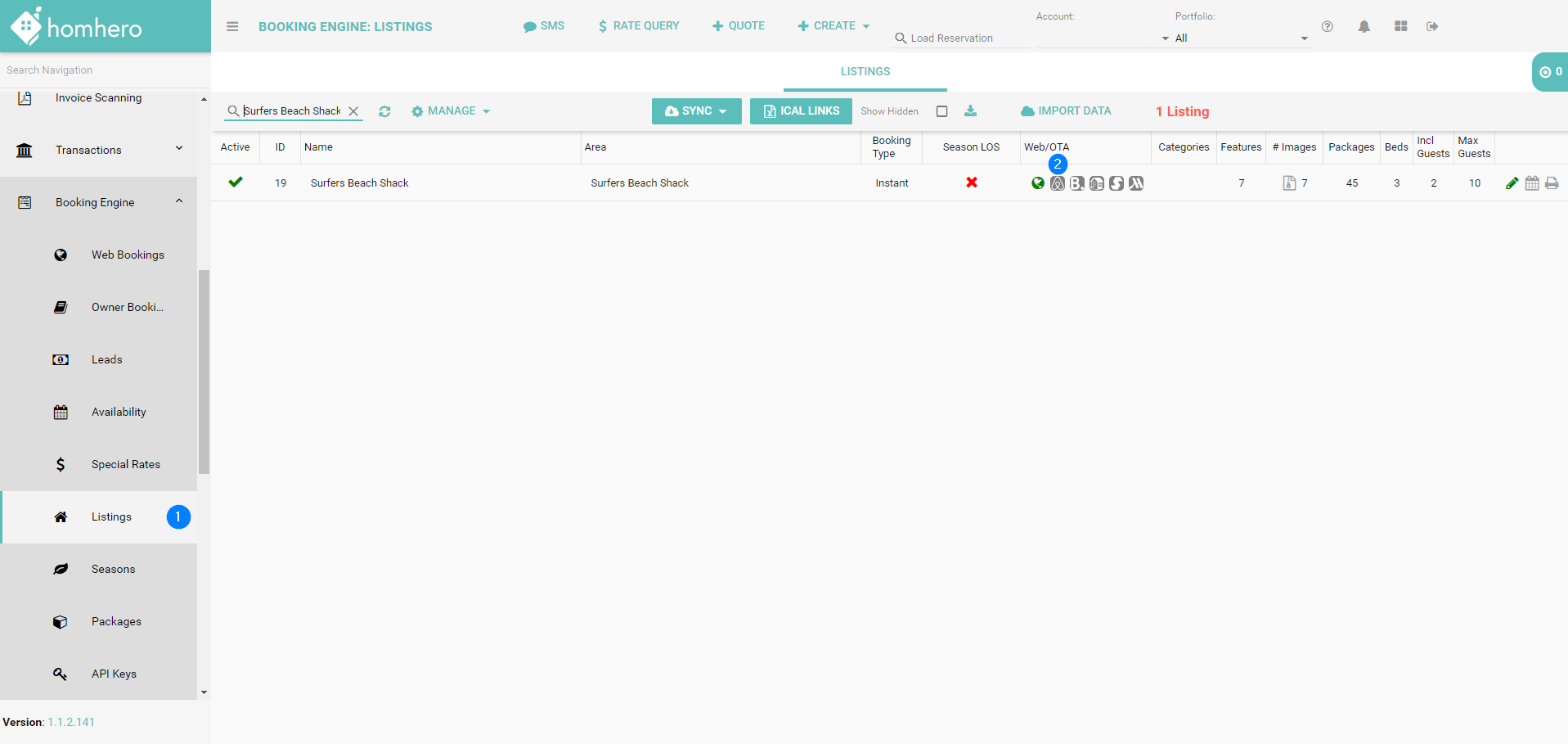Screen dimensions: 1568x744
Task: Click the download icon beside Show Hidden
Action: pos(970,111)
